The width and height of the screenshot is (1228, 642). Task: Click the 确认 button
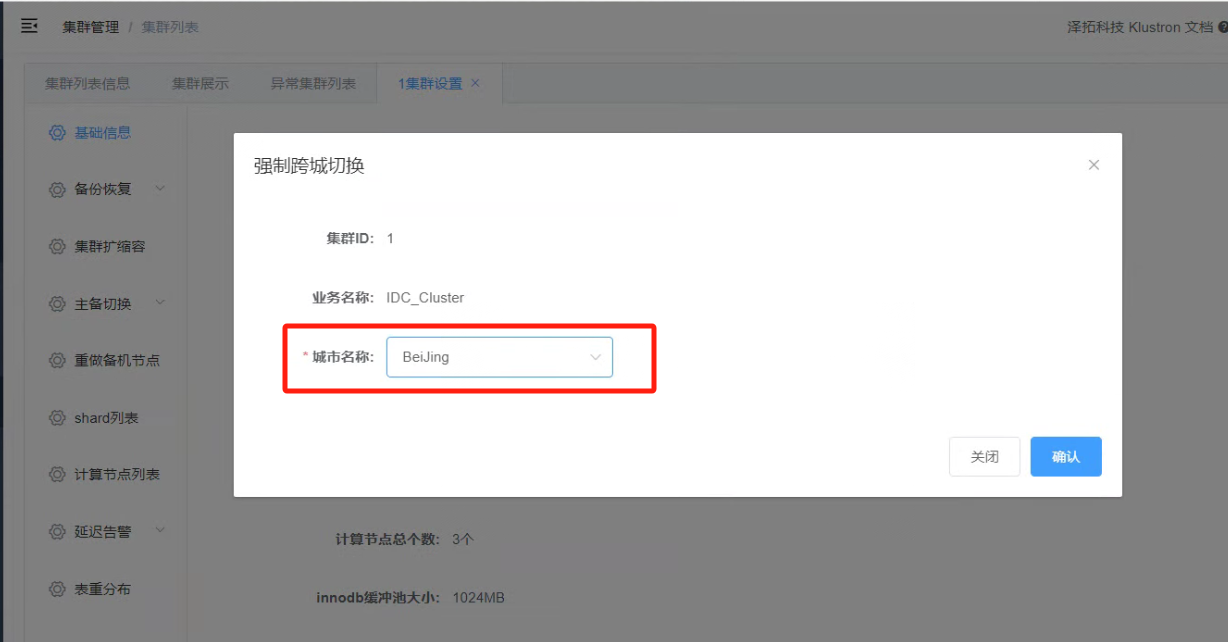[x=1066, y=456]
